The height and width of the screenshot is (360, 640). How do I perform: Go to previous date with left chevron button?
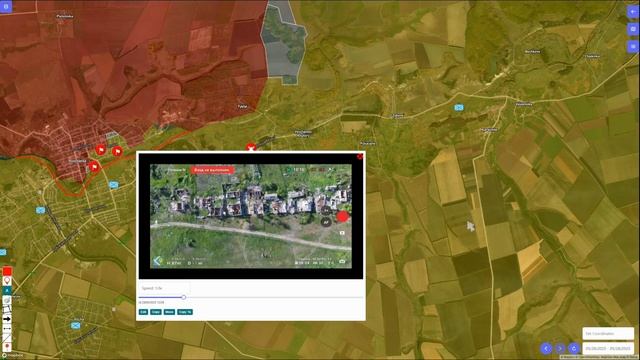pyautogui.click(x=546, y=348)
